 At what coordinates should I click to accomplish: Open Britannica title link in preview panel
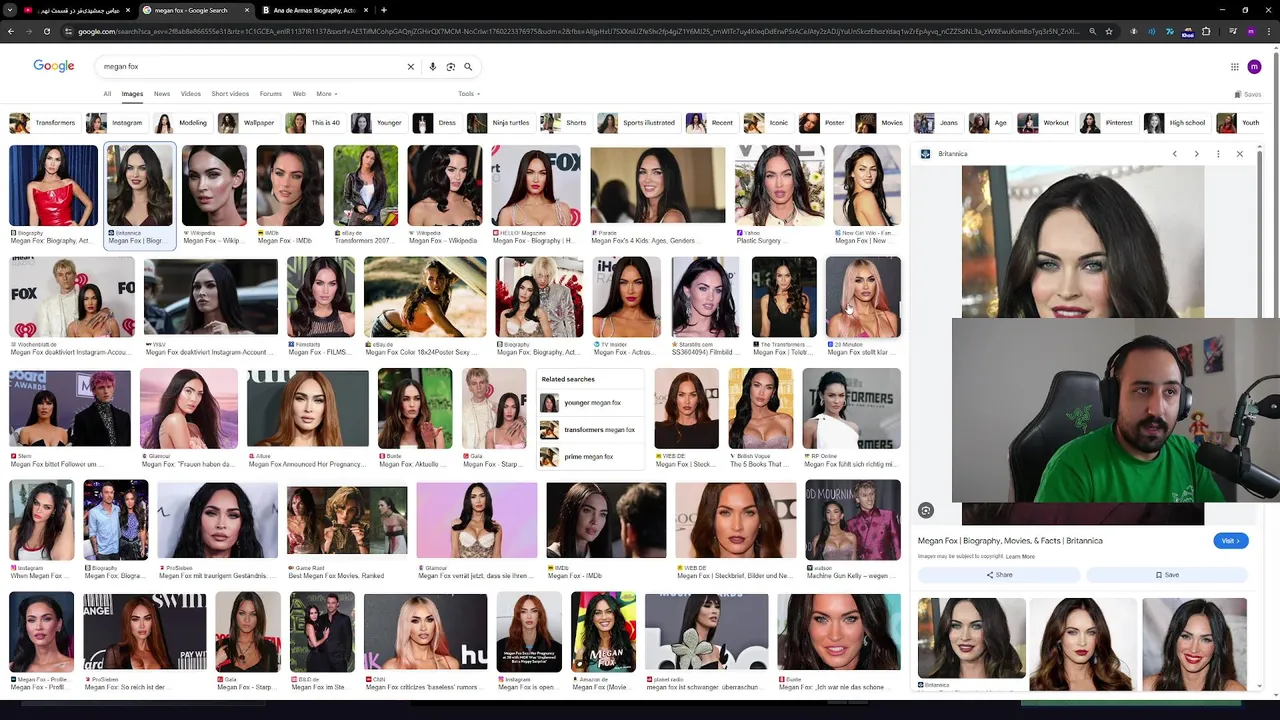tap(1010, 541)
